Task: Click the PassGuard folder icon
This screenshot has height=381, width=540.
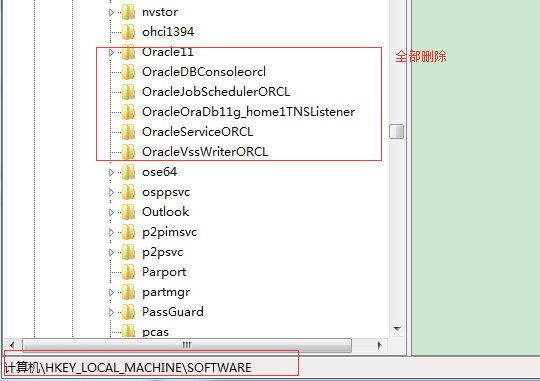Action: (x=128, y=312)
